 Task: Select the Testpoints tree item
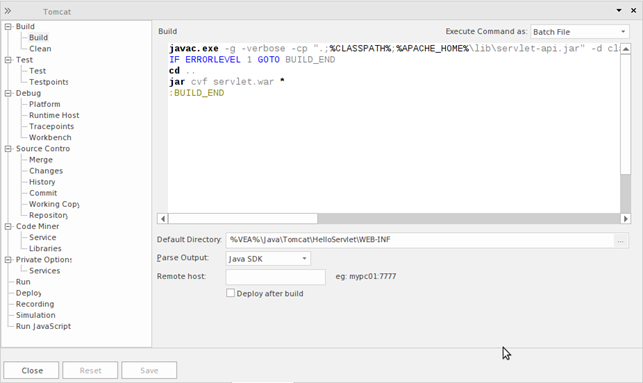point(48,82)
